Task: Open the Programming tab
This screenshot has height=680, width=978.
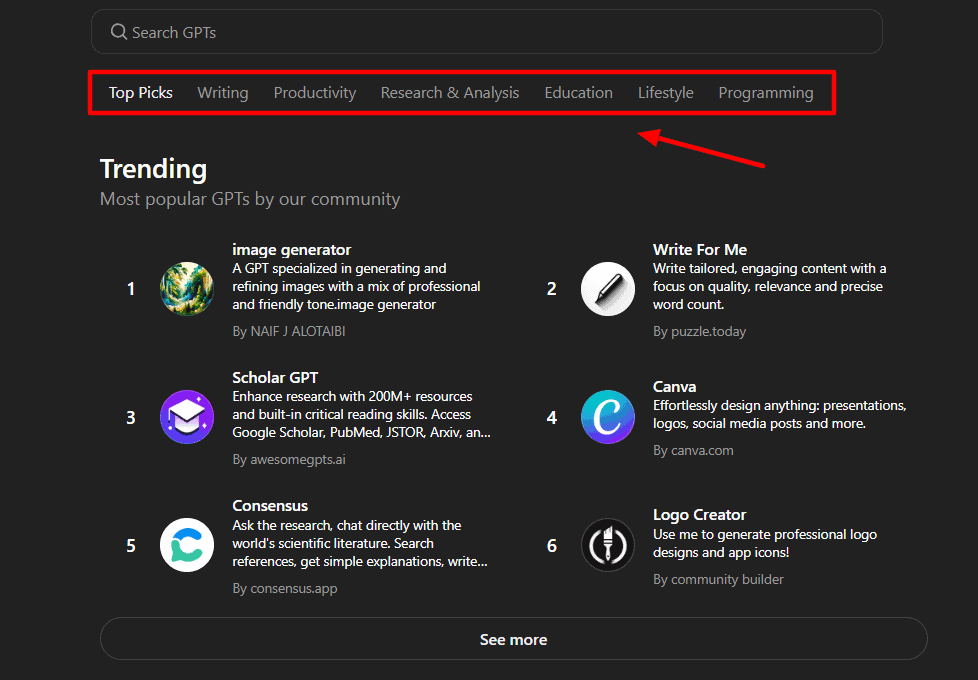Action: 766,93
